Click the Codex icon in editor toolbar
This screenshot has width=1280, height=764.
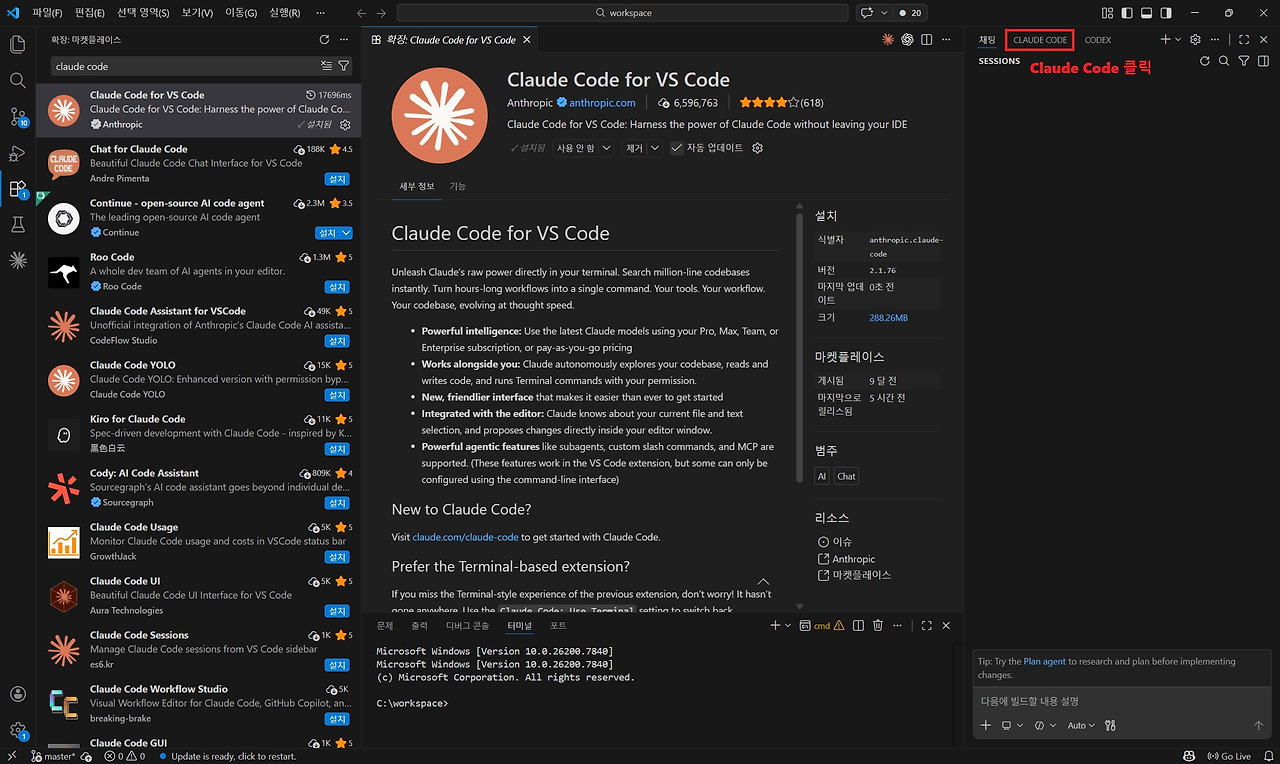click(x=908, y=40)
